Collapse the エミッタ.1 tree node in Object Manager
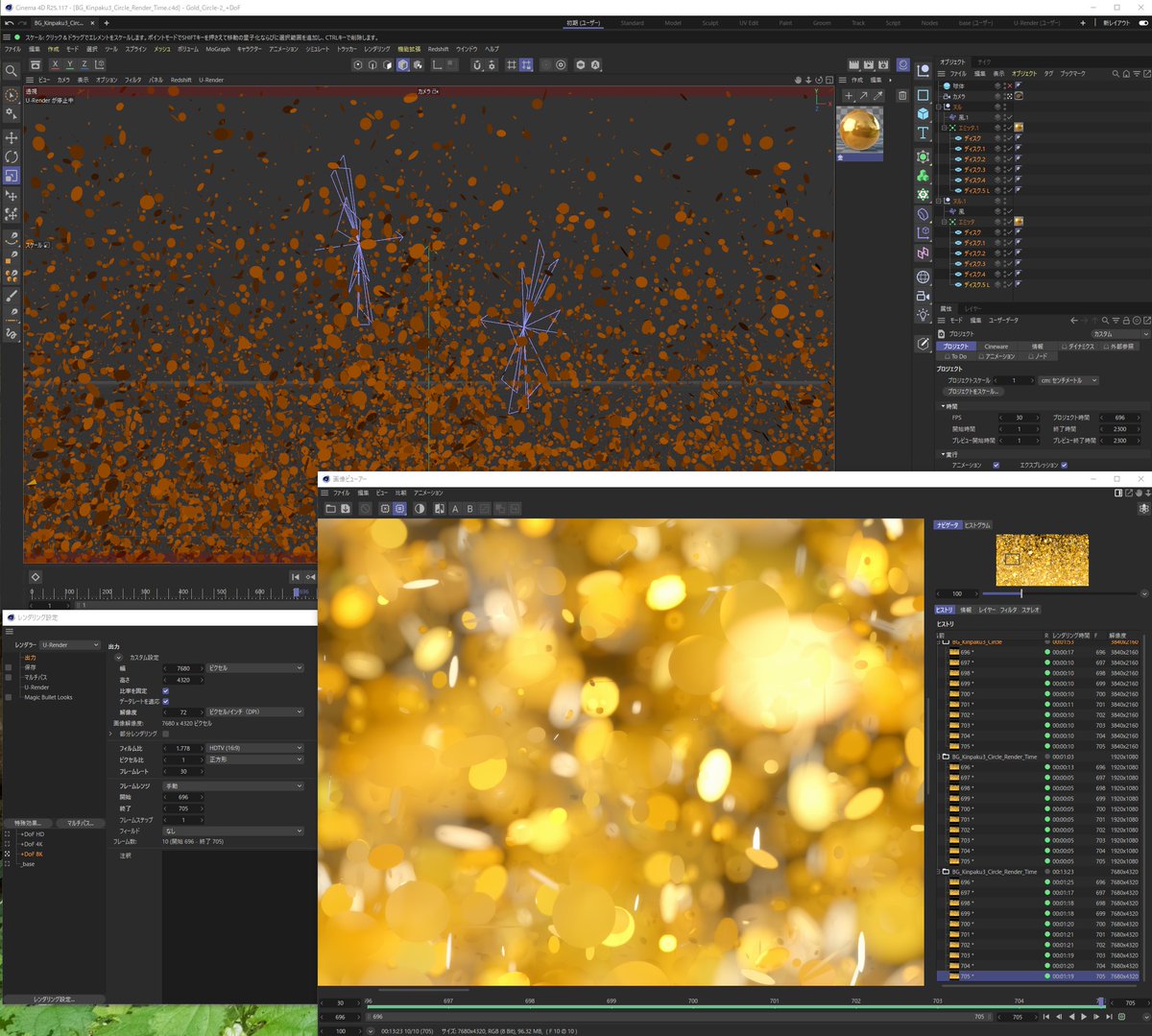 tap(945, 128)
